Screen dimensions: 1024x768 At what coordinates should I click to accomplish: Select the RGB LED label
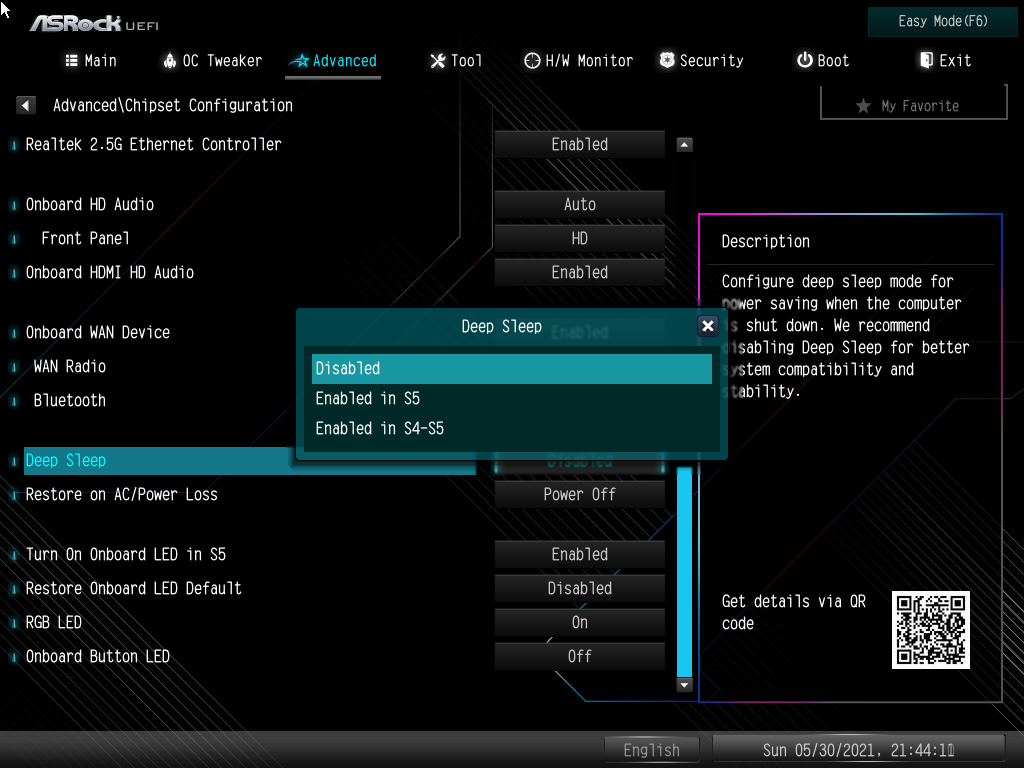[x=54, y=622]
